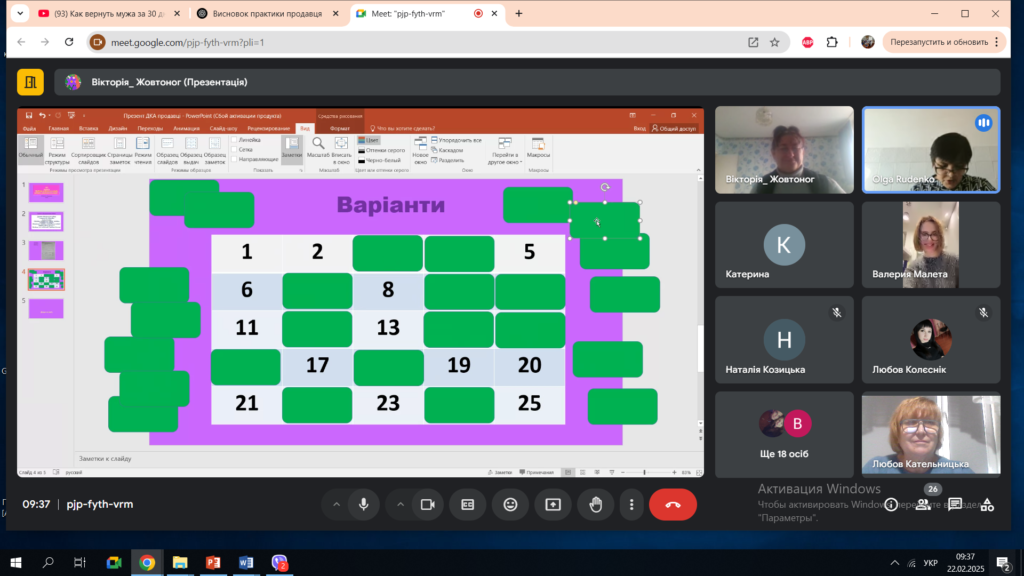Screen dimensions: 1024x576
Task: Click the Ще 18 осіб participants tile
Action: [784, 434]
